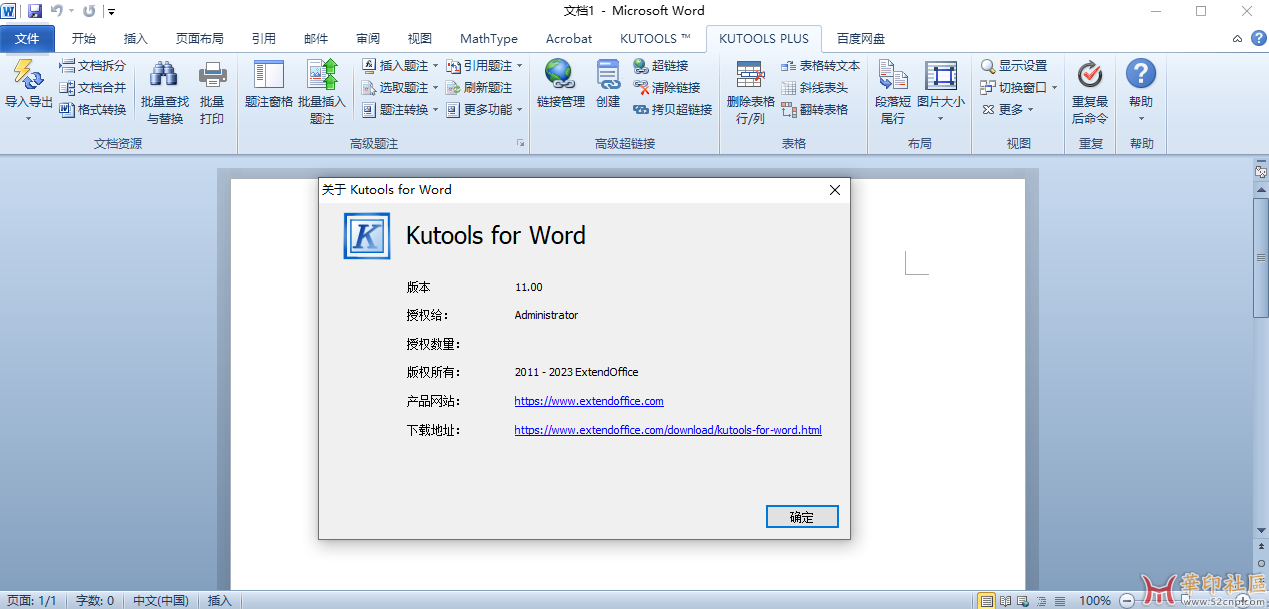Expand the 切换窗口 switch windows dropdown

coord(1054,88)
